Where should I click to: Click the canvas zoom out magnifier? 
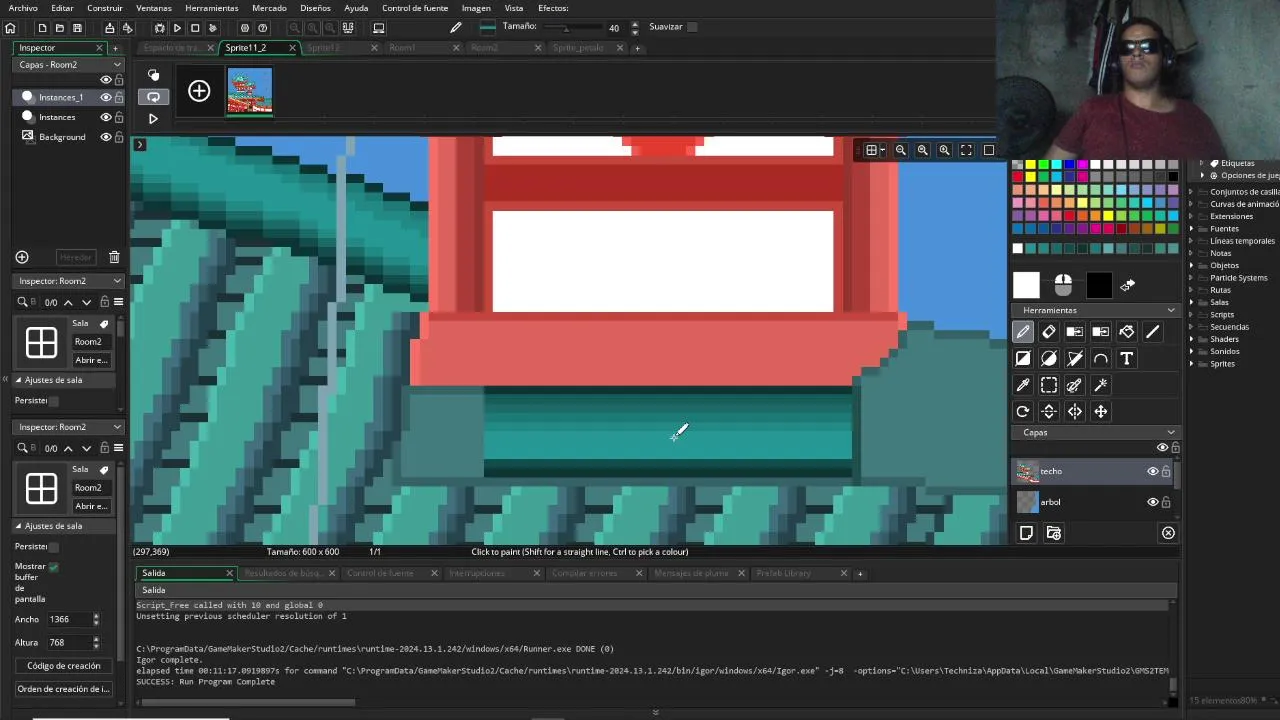click(x=901, y=150)
